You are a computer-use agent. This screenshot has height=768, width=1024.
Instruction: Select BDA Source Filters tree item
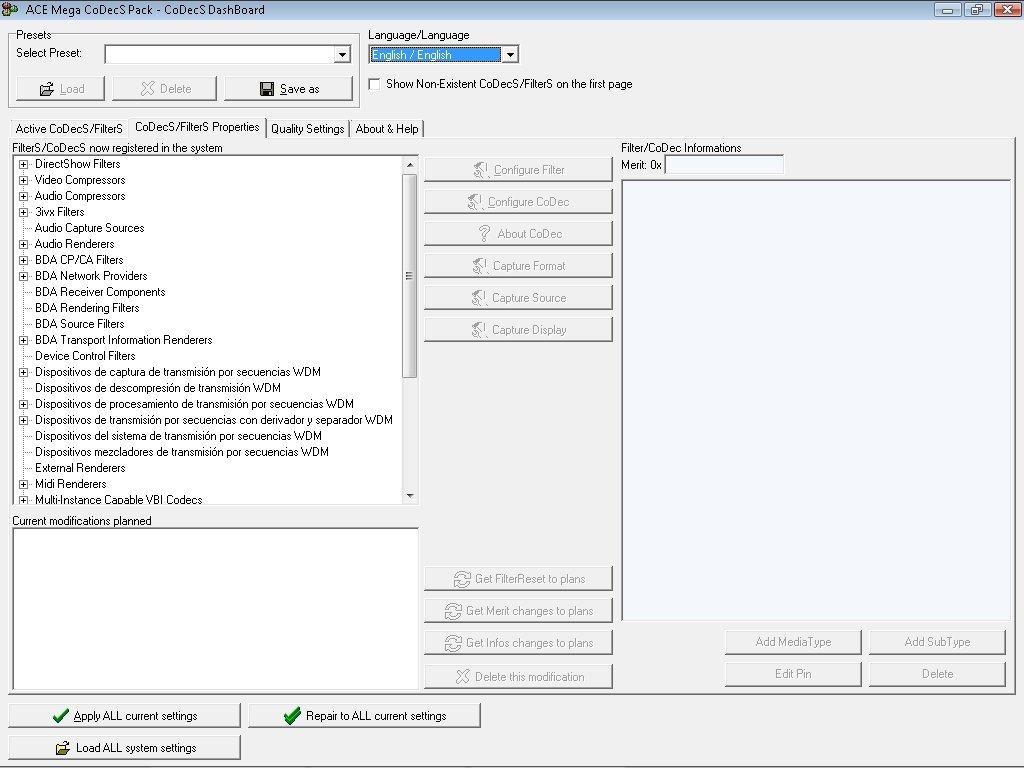tap(80, 324)
